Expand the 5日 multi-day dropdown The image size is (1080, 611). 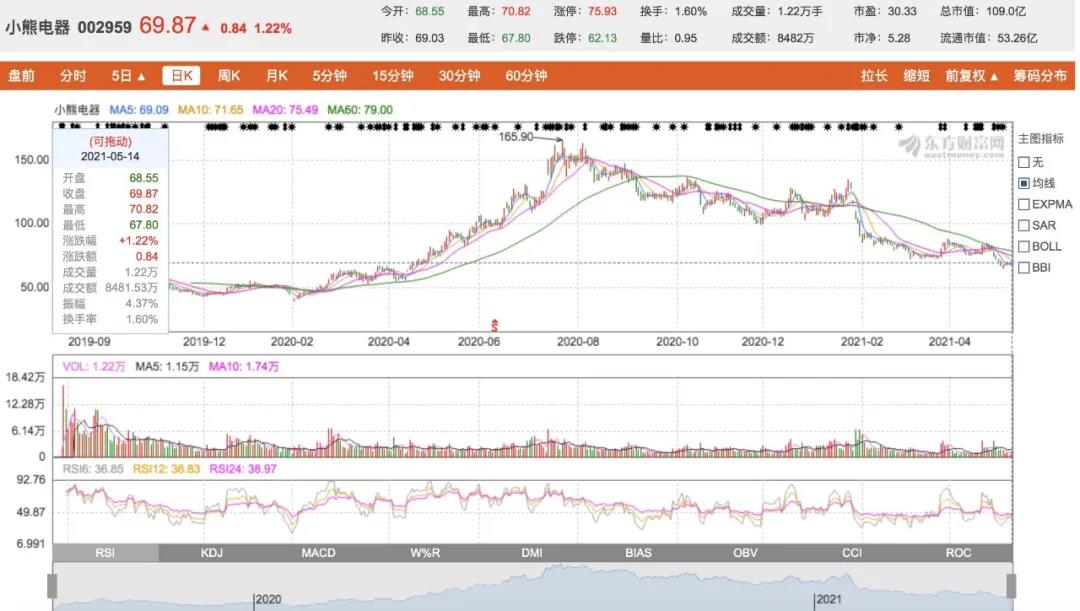tap(128, 76)
